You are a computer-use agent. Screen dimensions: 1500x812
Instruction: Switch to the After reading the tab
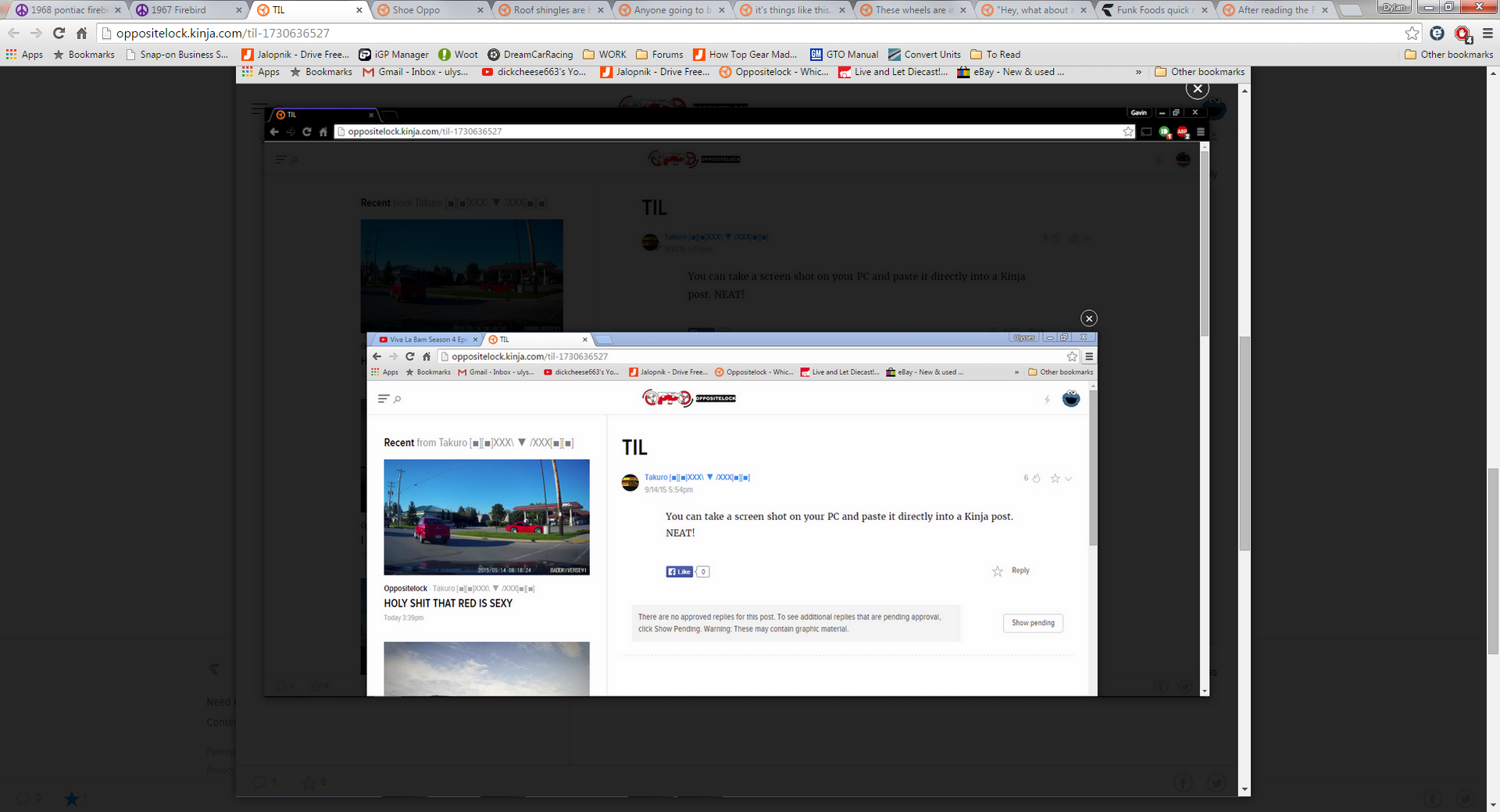(1274, 10)
